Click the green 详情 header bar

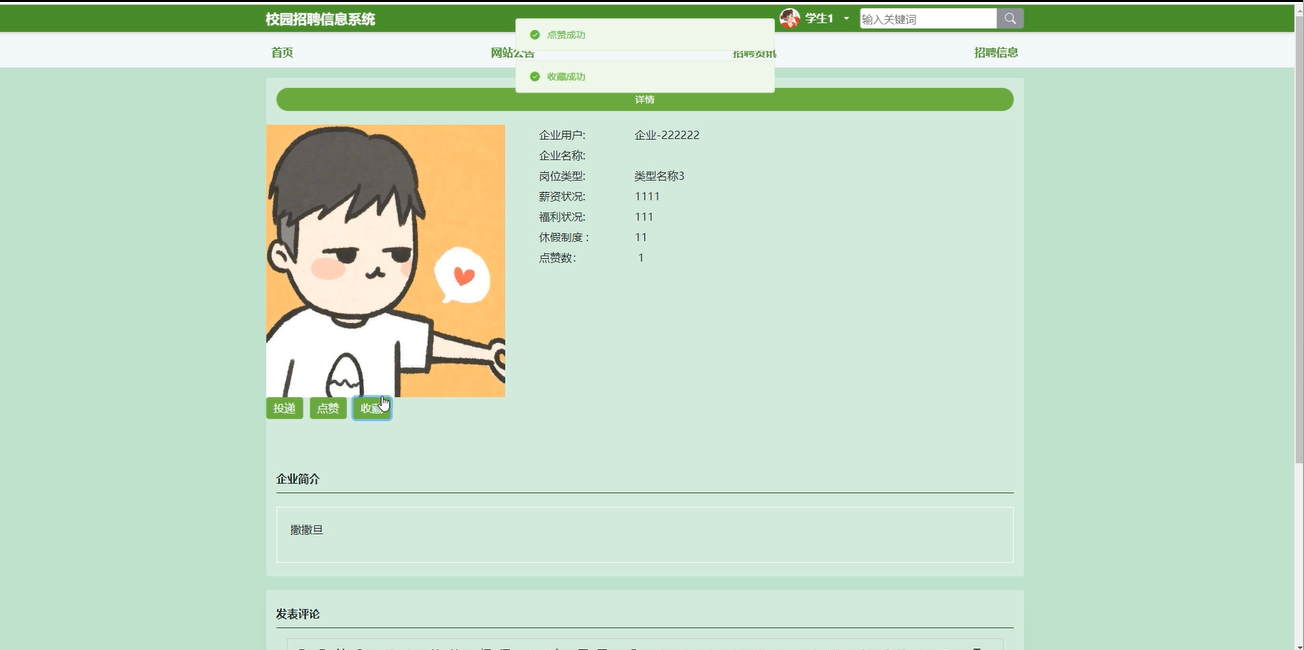[x=645, y=99]
